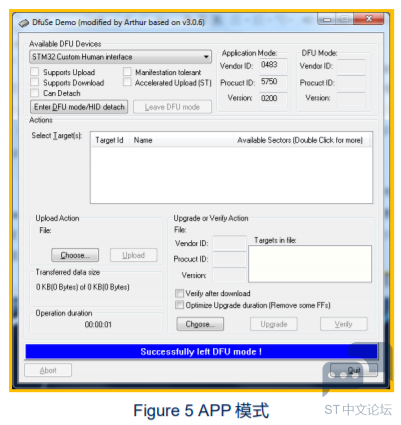Click Choose in Upload Action group
Screen dimensions: 401x425
(75, 255)
